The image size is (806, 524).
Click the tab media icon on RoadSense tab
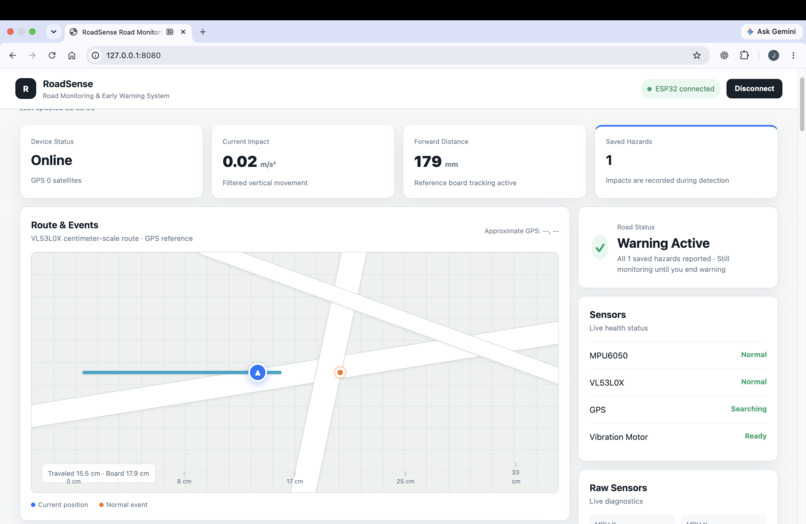[x=170, y=32]
